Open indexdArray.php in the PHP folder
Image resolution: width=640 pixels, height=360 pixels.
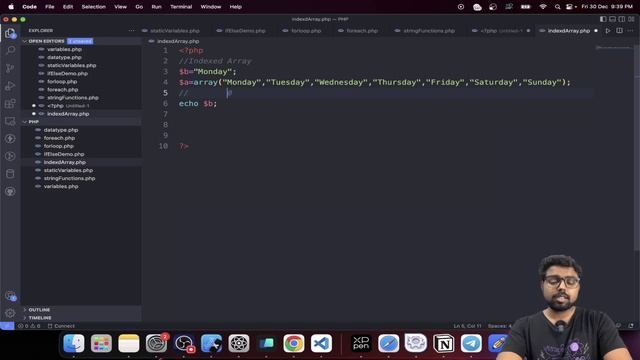pyautogui.click(x=64, y=162)
